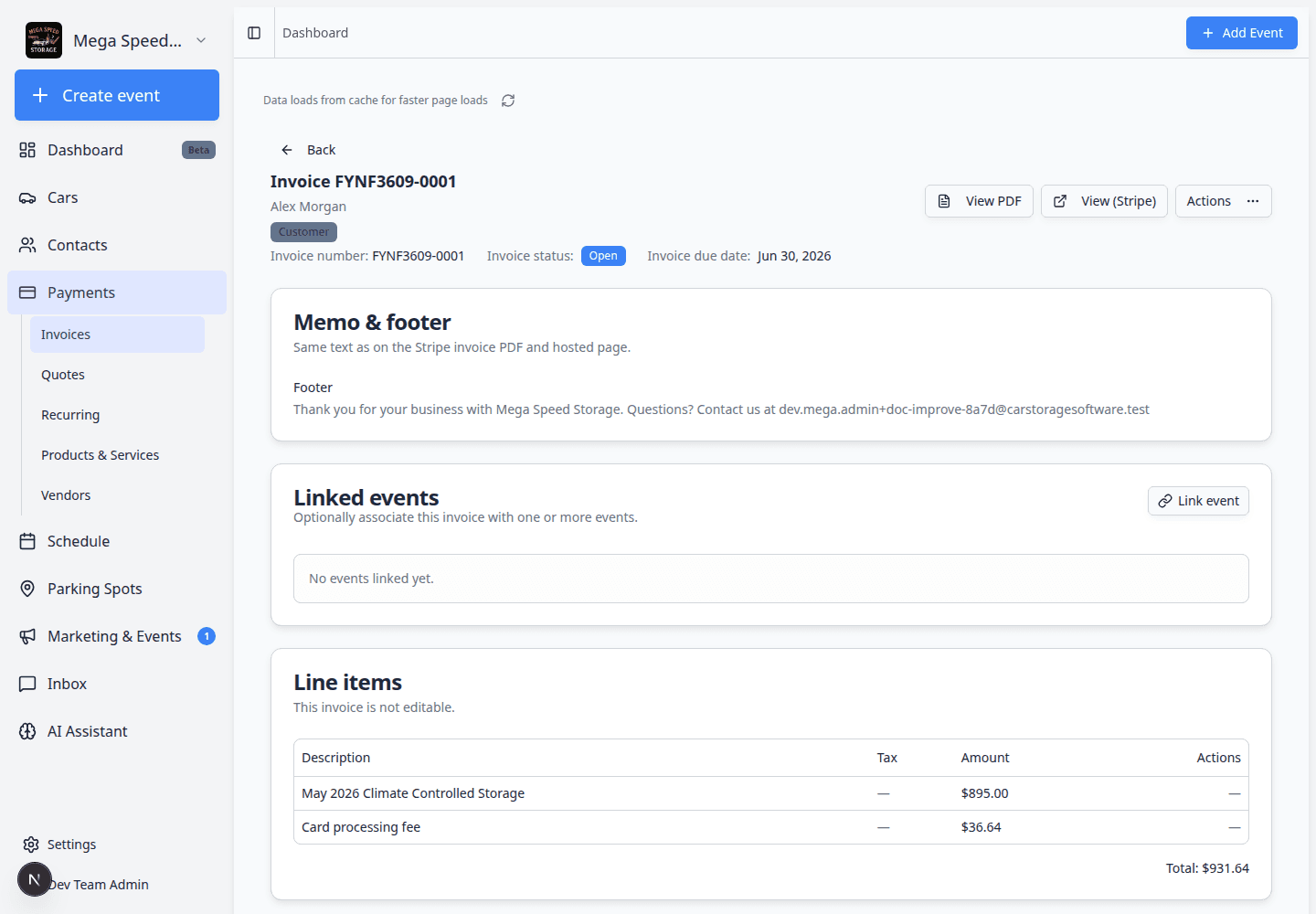Click the Marketing & Events megaphone icon
This screenshot has height=914, width=1316.
[27, 636]
